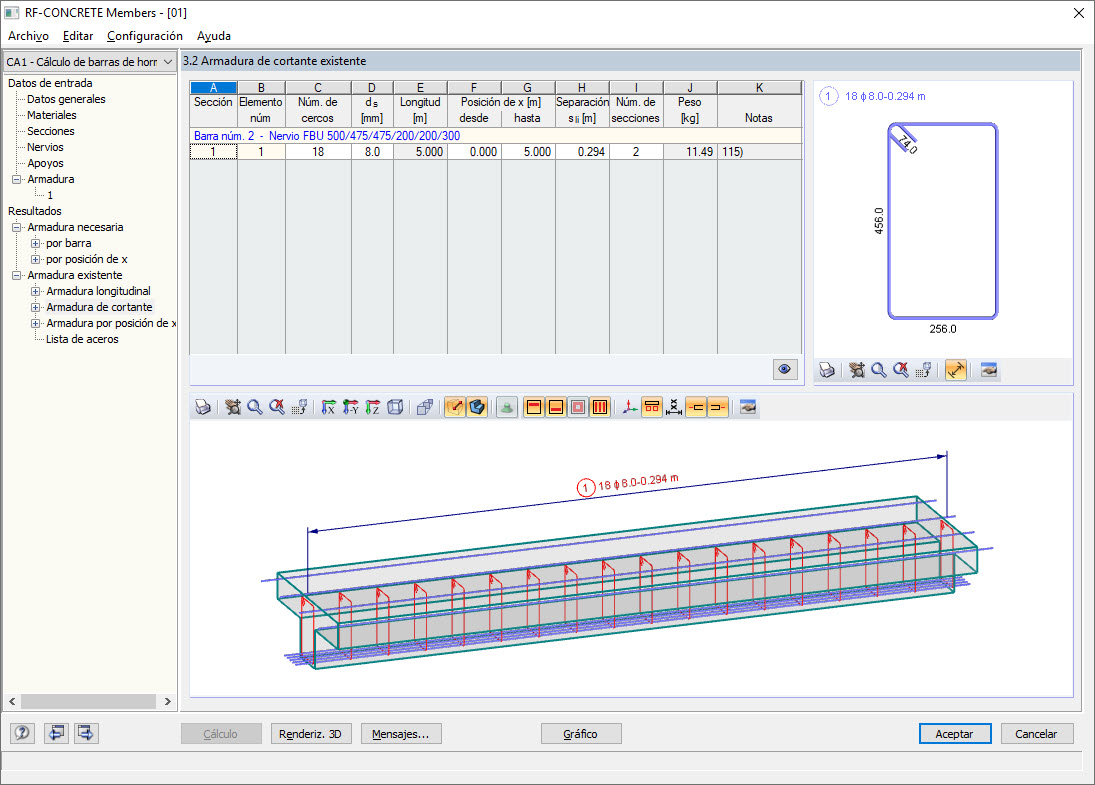Toggle stirrup (shear) reinforcement display
The image size is (1095, 785).
600,407
